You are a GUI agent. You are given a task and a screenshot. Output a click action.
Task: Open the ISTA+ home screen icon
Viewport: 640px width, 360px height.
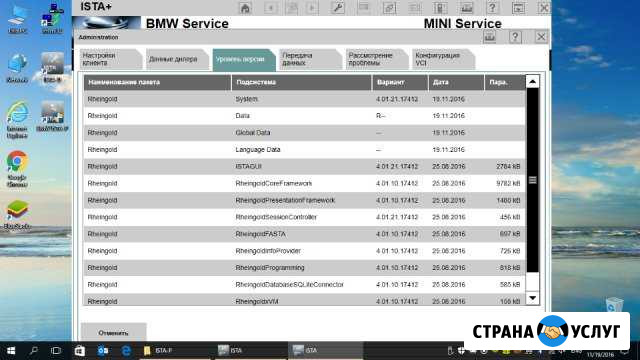245,8
